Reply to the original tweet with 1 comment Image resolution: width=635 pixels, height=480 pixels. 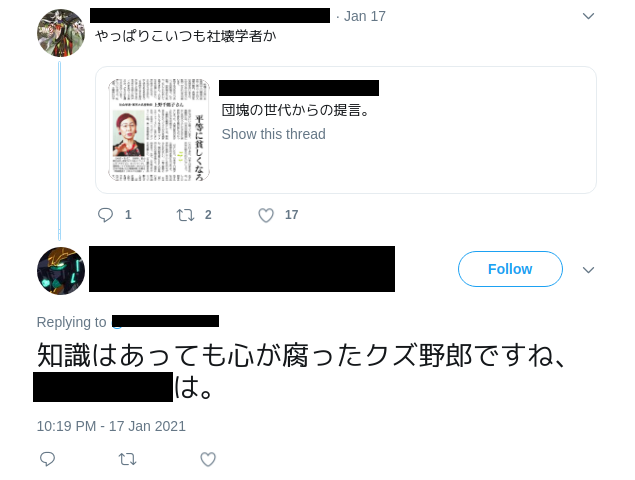tap(105, 215)
